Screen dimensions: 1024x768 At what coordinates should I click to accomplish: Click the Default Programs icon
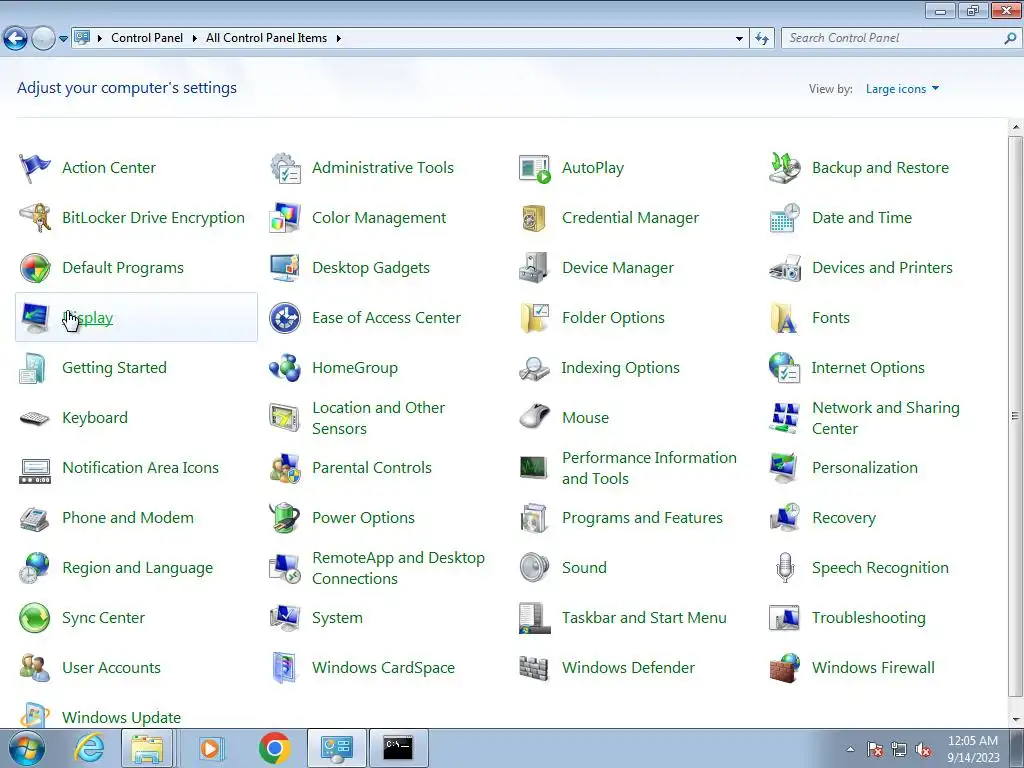point(35,268)
